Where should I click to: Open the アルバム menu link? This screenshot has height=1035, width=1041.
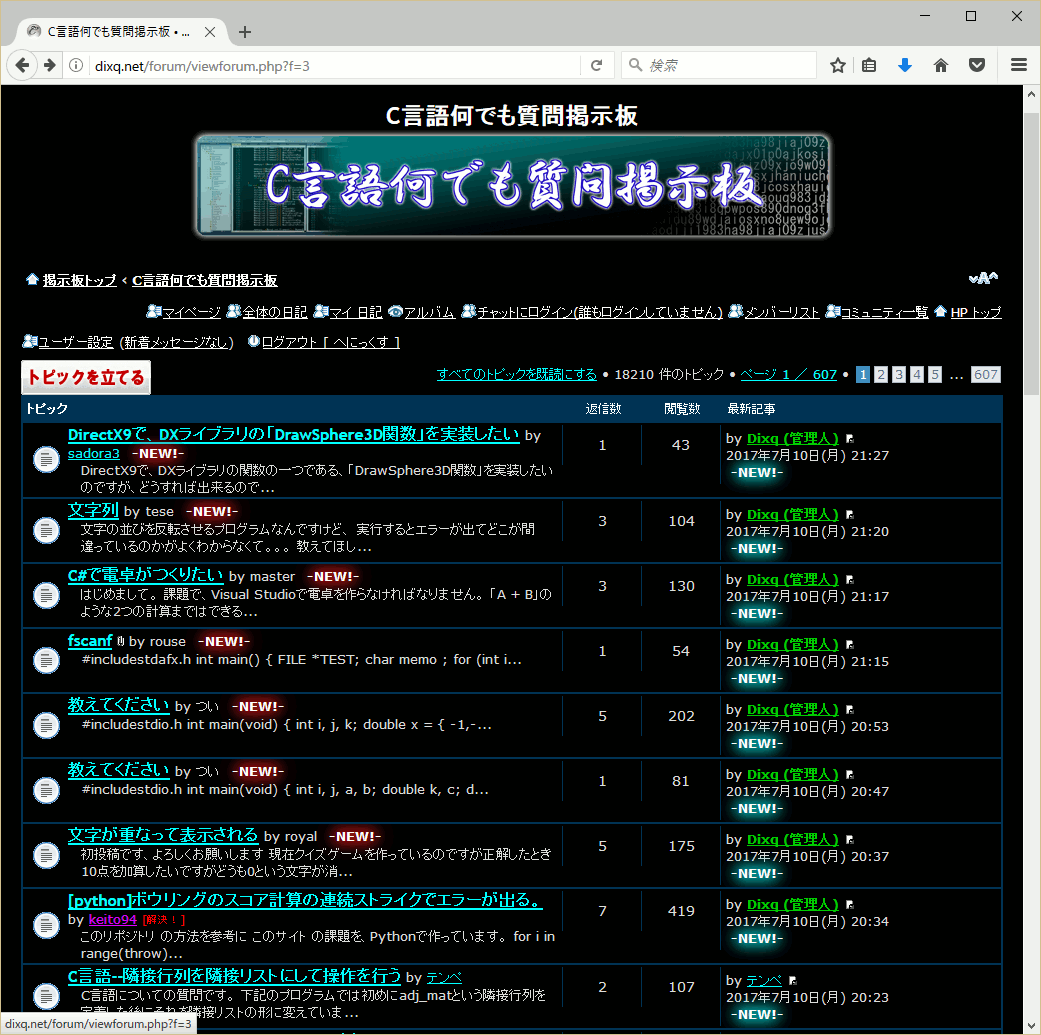click(429, 312)
